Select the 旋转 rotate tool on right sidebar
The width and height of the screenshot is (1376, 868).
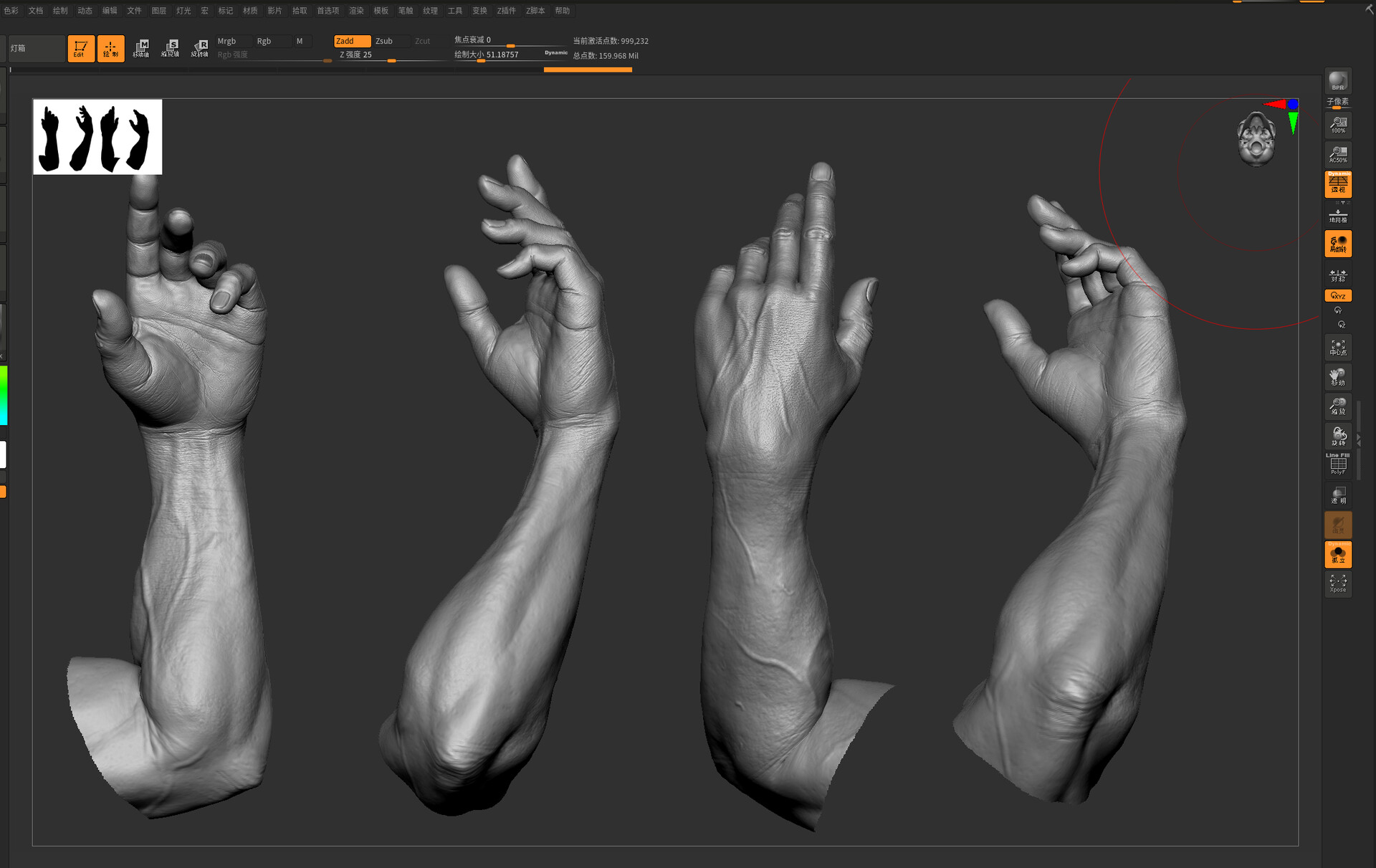coord(1337,435)
